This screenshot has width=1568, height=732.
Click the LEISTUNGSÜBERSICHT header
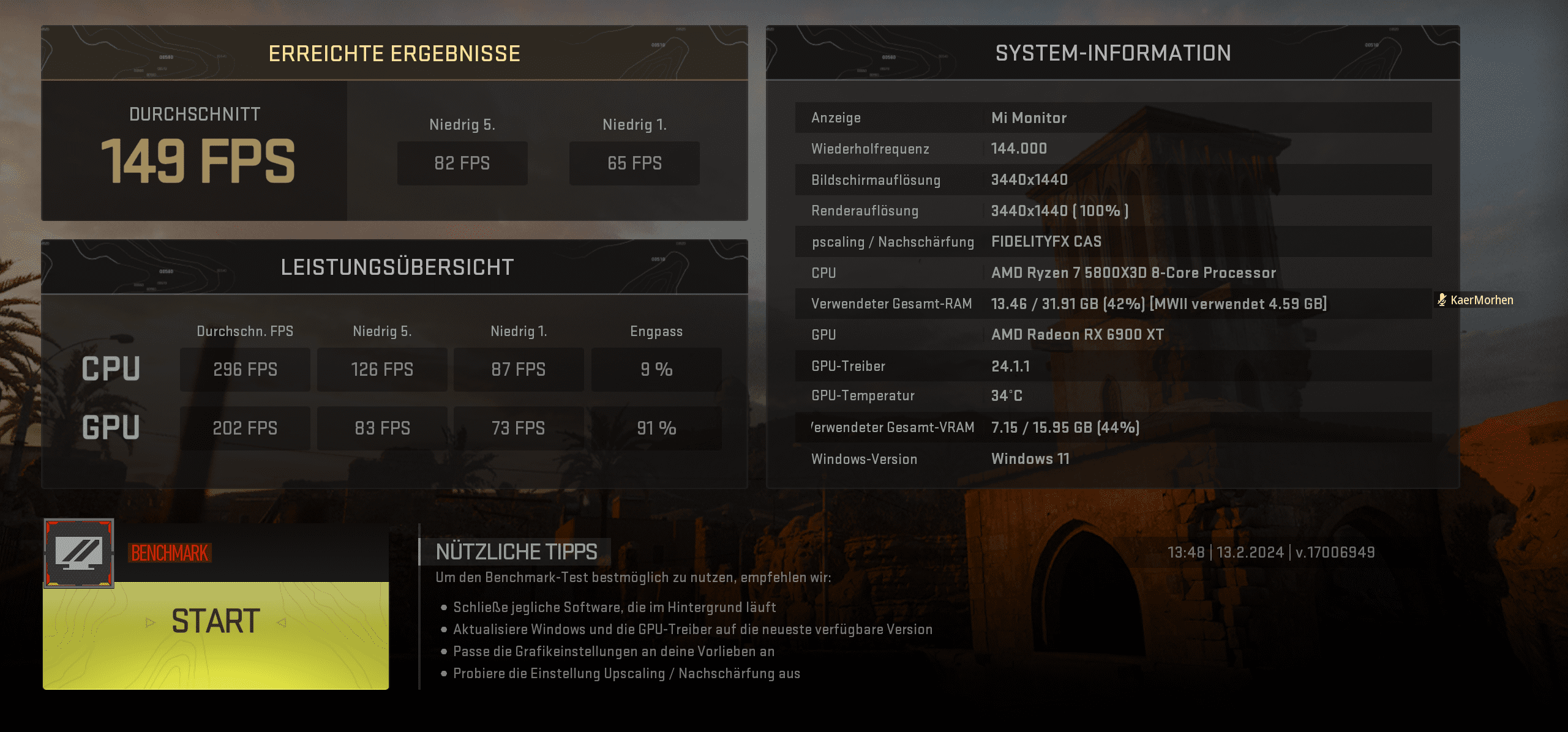pyautogui.click(x=397, y=267)
